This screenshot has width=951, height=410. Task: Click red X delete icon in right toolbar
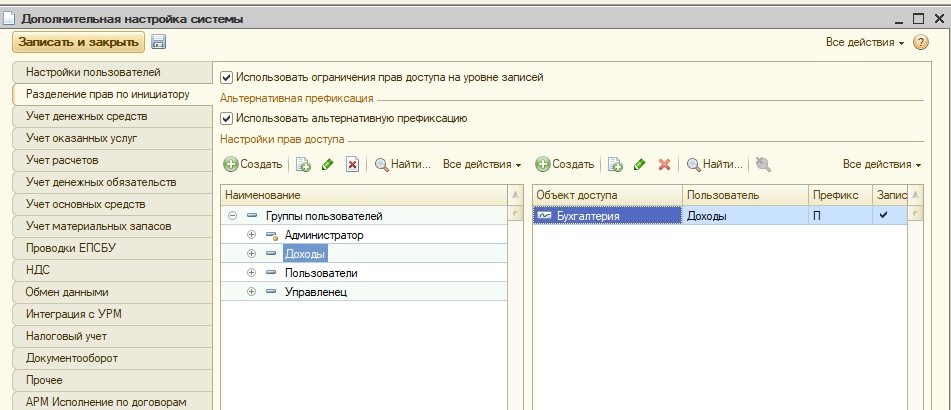[664, 164]
